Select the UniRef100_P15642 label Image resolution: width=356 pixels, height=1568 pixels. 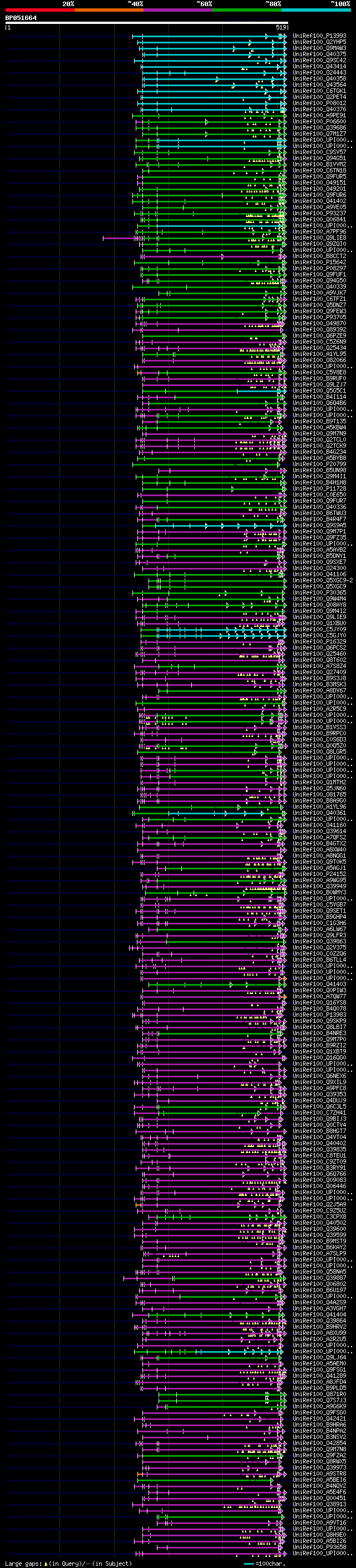(x=319, y=263)
